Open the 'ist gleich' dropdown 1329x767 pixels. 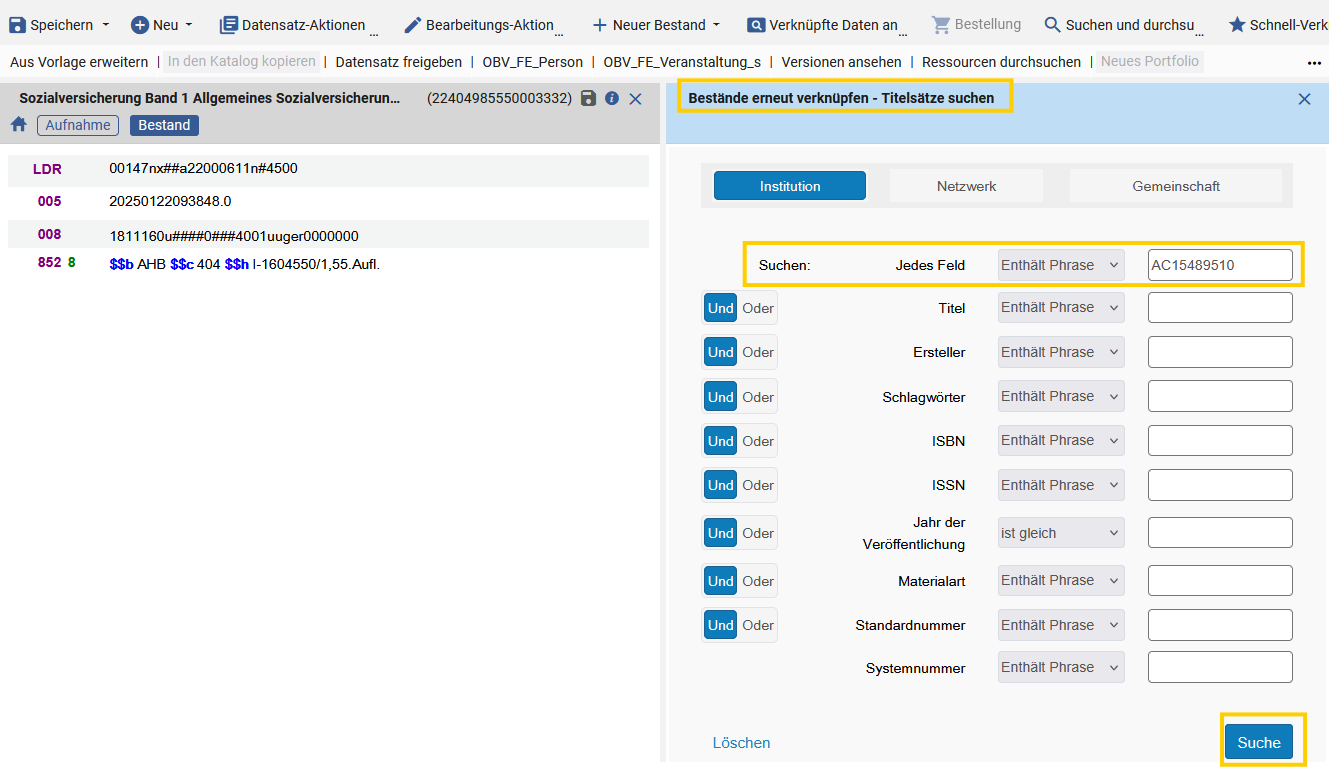1061,533
